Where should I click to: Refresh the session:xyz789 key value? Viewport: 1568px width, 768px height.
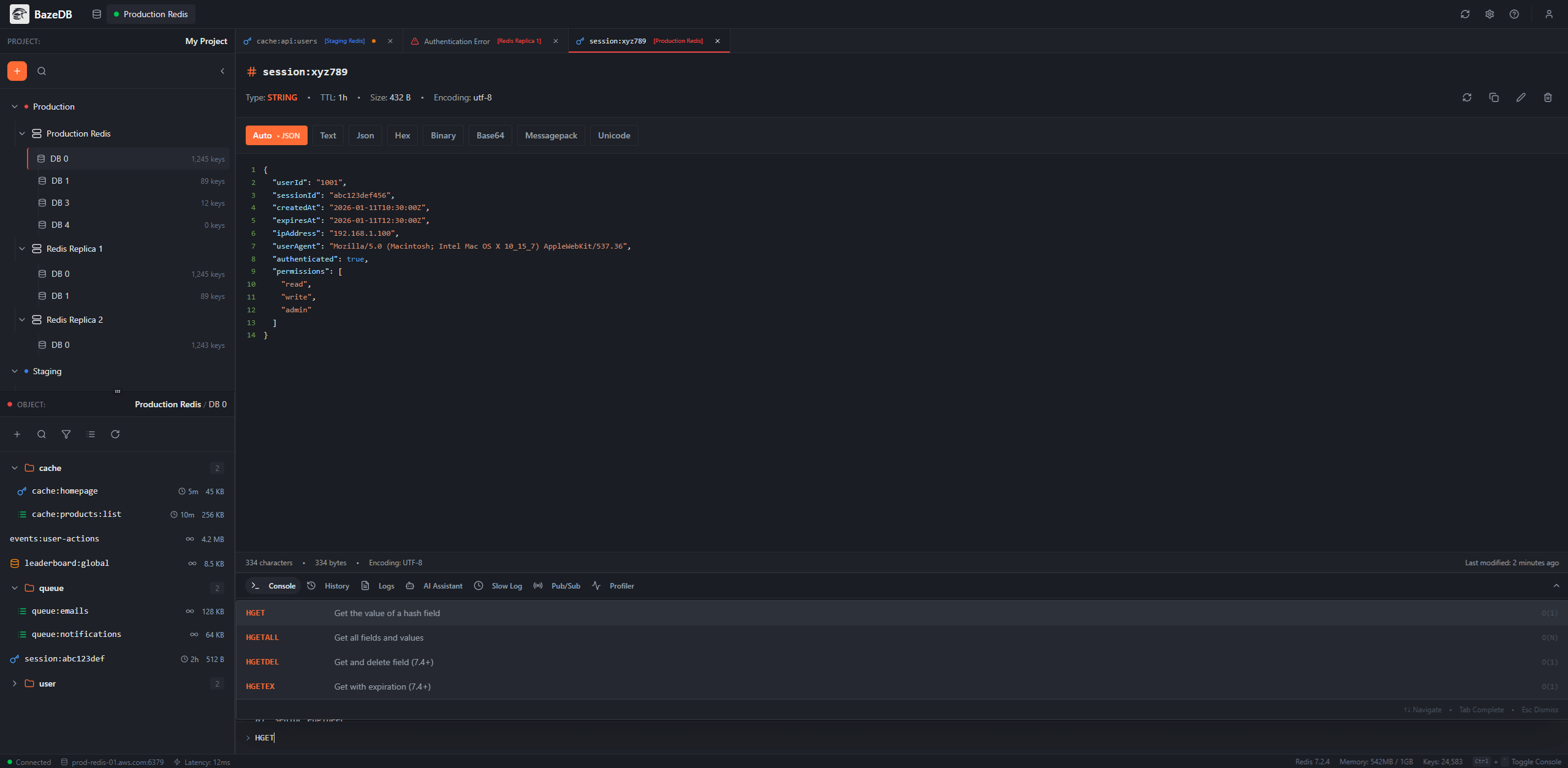pos(1466,97)
